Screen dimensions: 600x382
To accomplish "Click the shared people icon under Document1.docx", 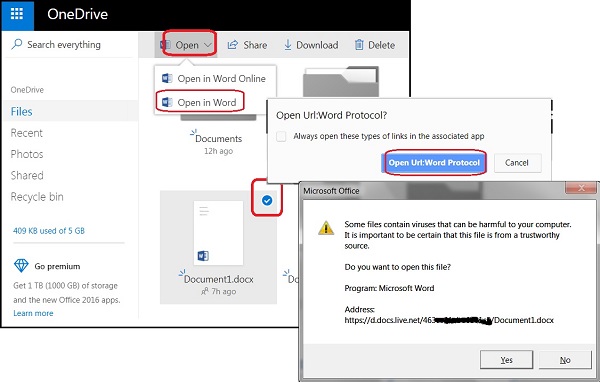I will point(205,292).
